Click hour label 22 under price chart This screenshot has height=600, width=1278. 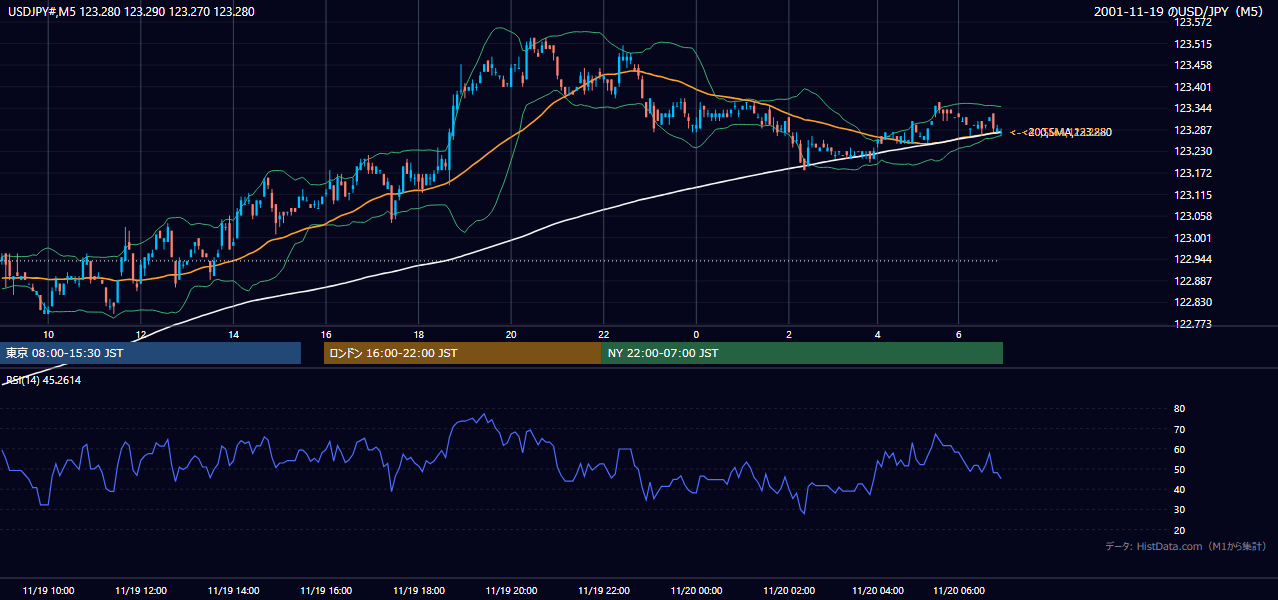(603, 334)
